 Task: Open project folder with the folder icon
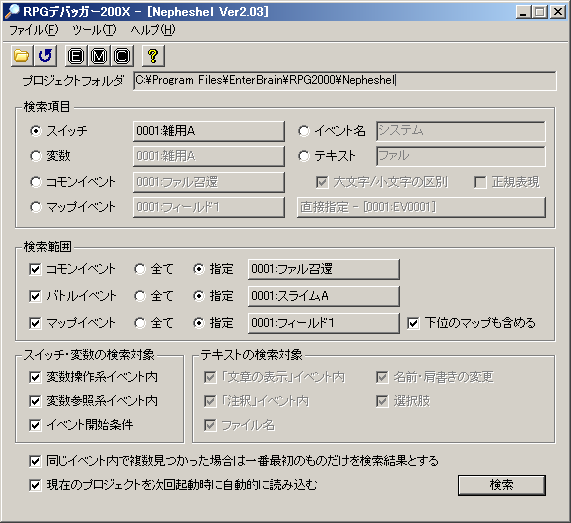[22, 56]
